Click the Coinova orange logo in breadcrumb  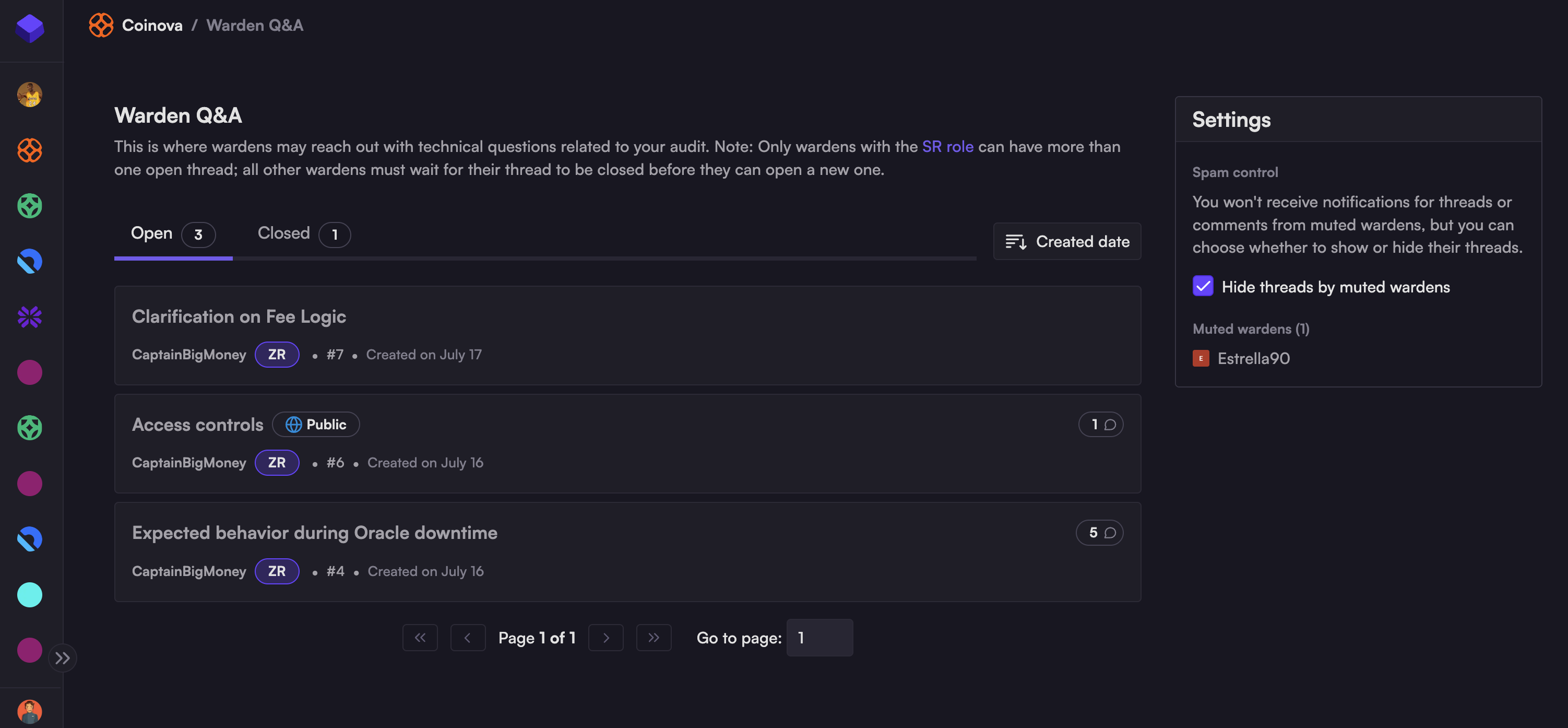[x=101, y=25]
